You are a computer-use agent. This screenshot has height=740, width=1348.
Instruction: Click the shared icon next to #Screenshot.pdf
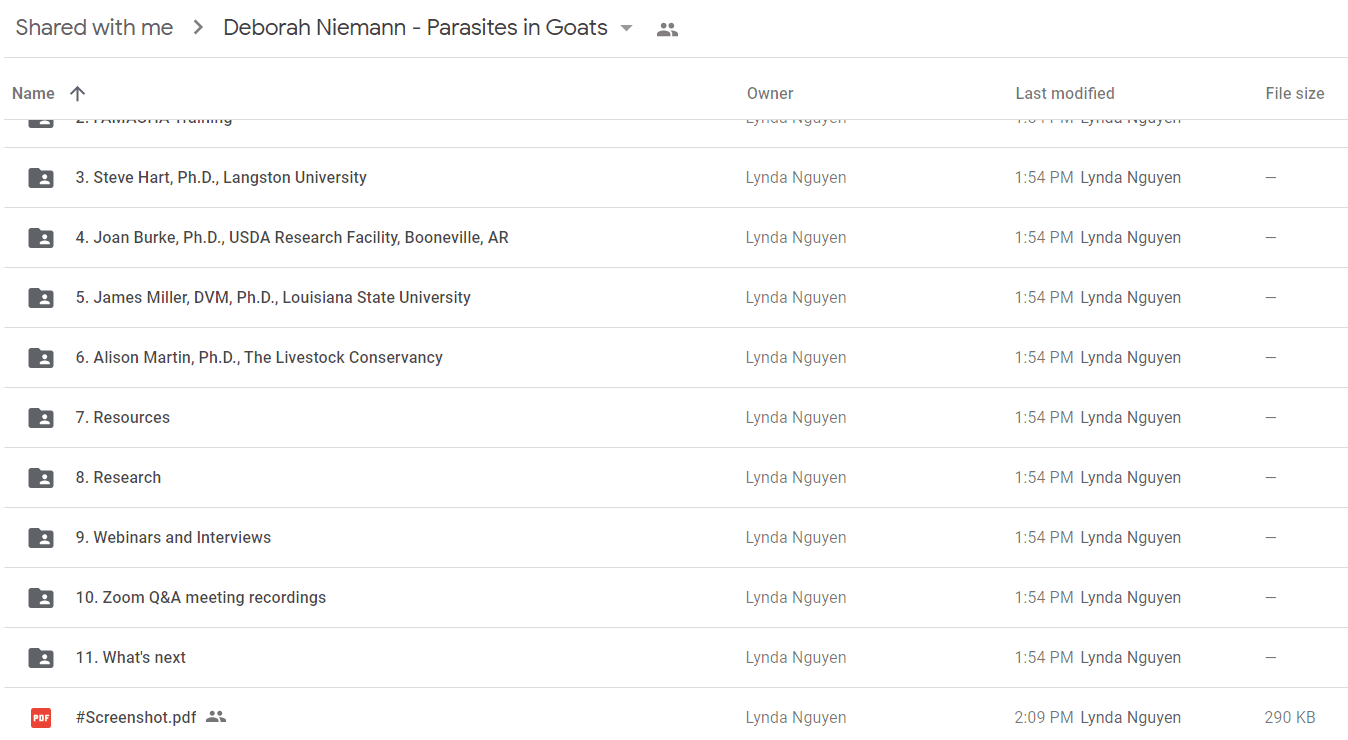216,717
